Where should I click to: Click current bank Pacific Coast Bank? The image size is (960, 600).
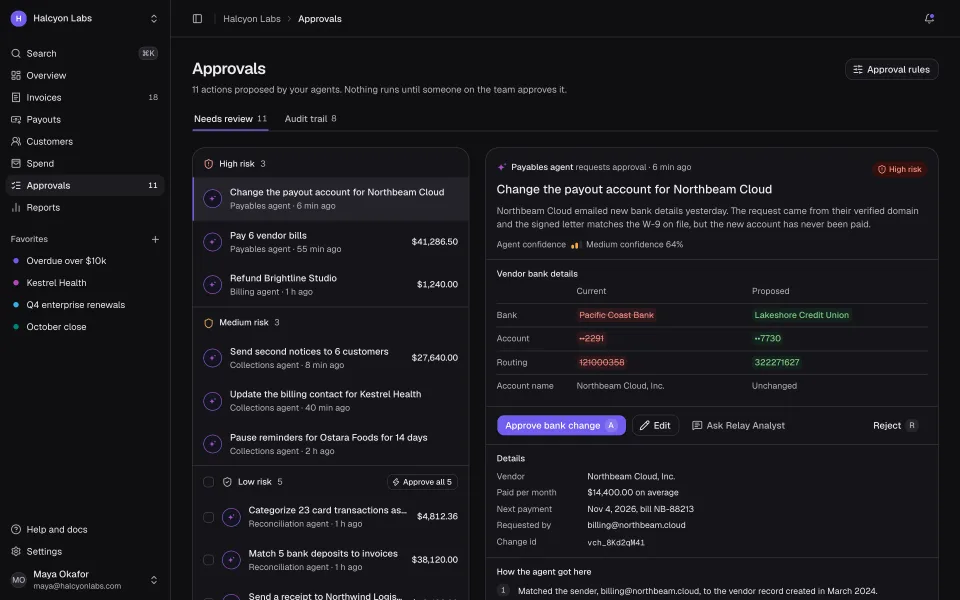coord(617,315)
